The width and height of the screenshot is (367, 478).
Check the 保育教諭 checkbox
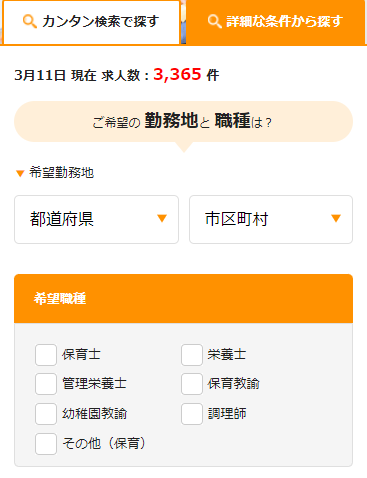tap(192, 384)
